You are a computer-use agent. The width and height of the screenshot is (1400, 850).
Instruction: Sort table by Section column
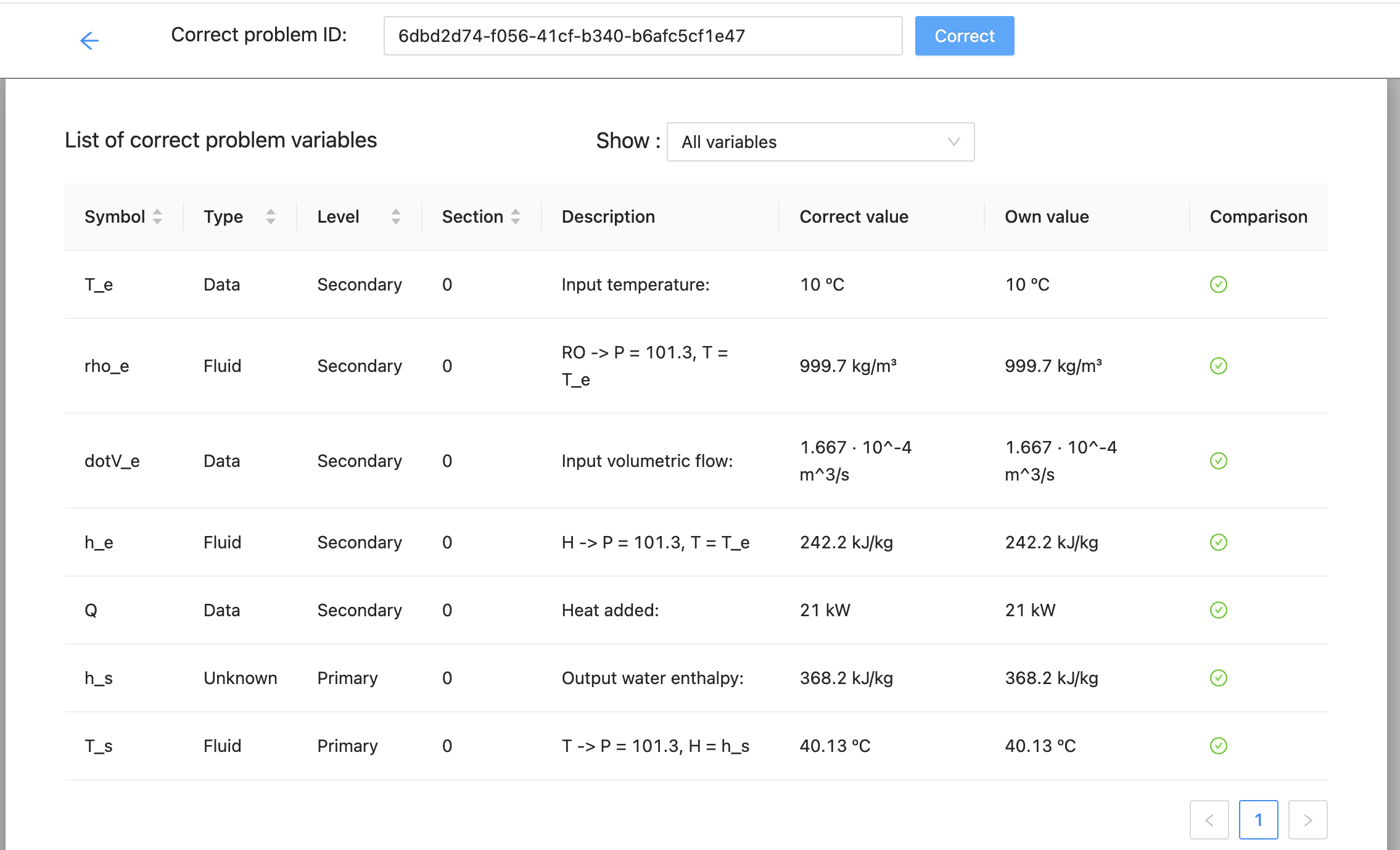click(516, 217)
